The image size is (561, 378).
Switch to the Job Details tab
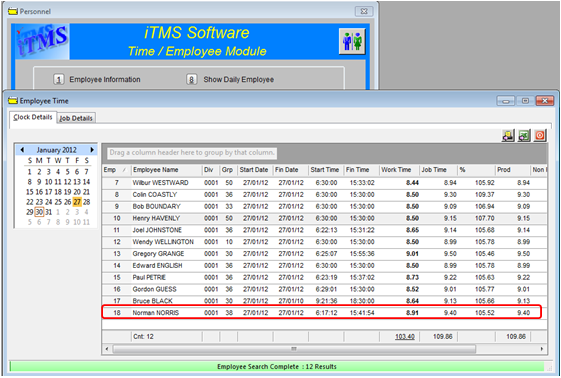pos(76,118)
